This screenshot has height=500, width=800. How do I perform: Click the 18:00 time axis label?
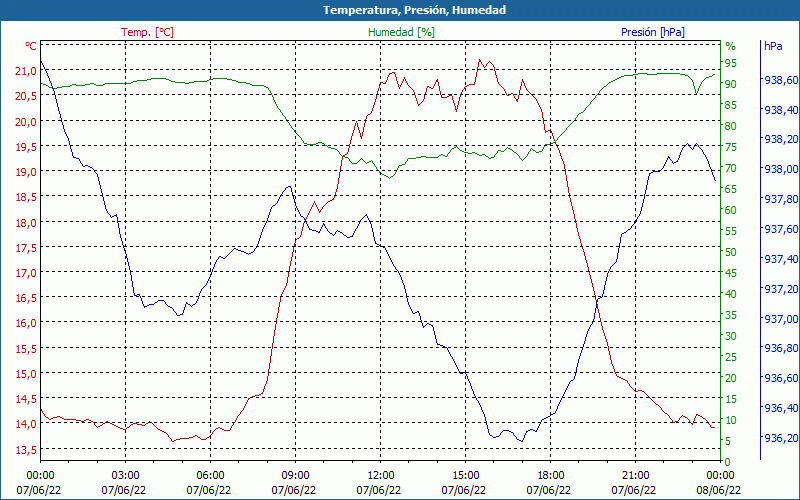click(550, 475)
